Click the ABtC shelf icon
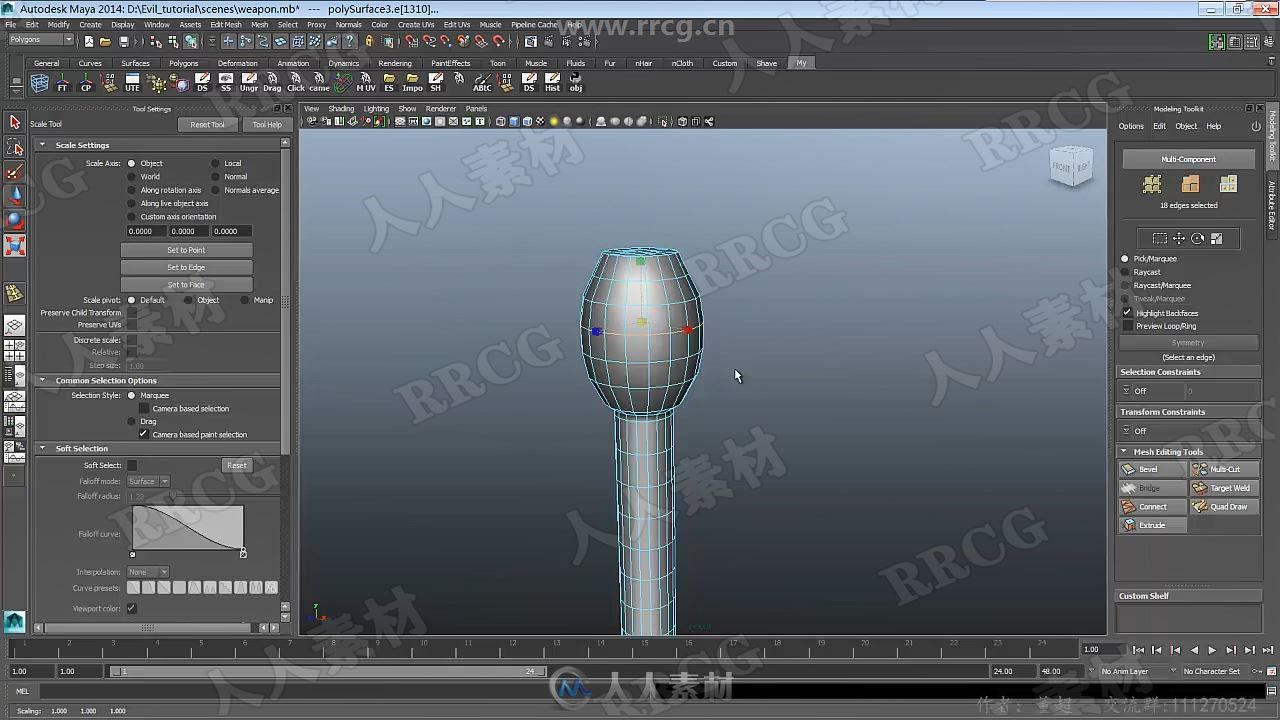 pos(482,82)
